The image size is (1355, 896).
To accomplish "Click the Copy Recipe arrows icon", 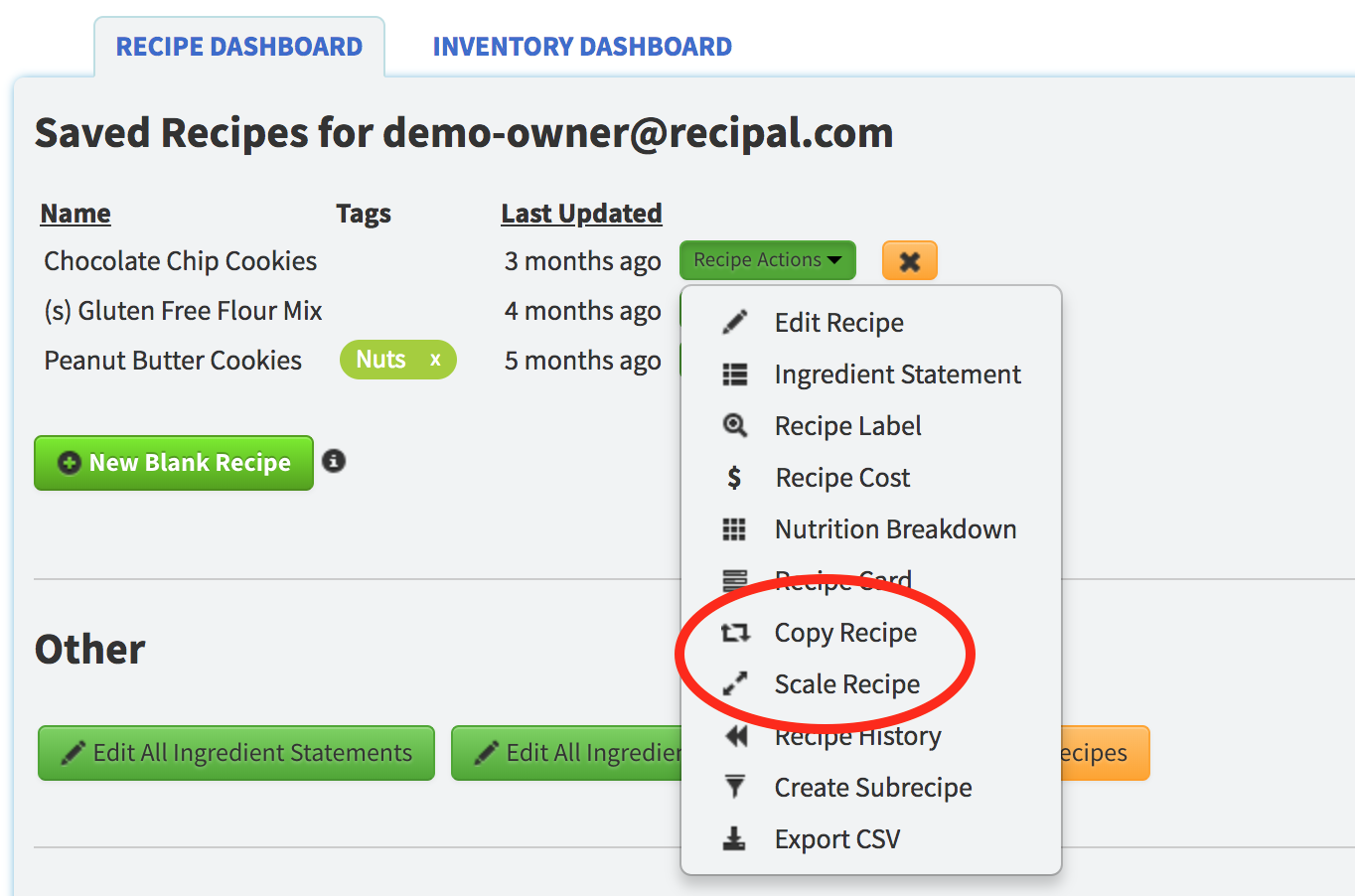I will pos(735,633).
